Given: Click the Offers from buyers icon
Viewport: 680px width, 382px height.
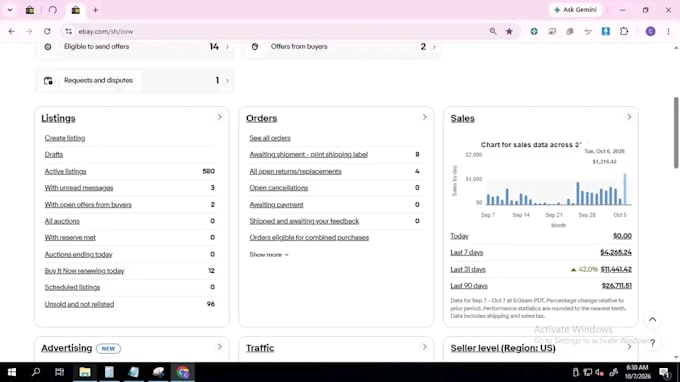Looking at the screenshot, I should point(255,46).
